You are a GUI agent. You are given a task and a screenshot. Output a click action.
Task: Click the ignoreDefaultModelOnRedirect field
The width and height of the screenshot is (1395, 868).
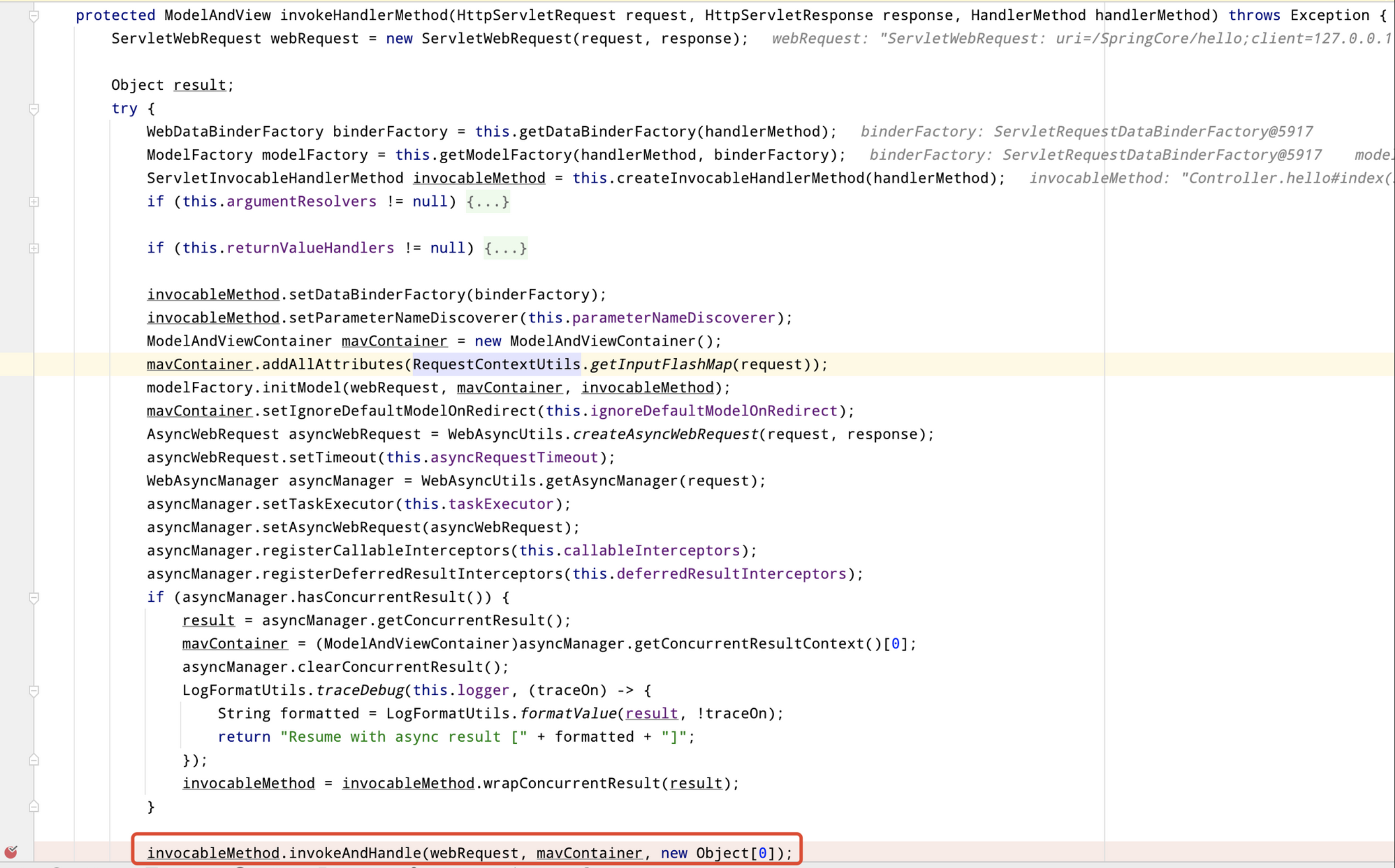[x=714, y=411]
